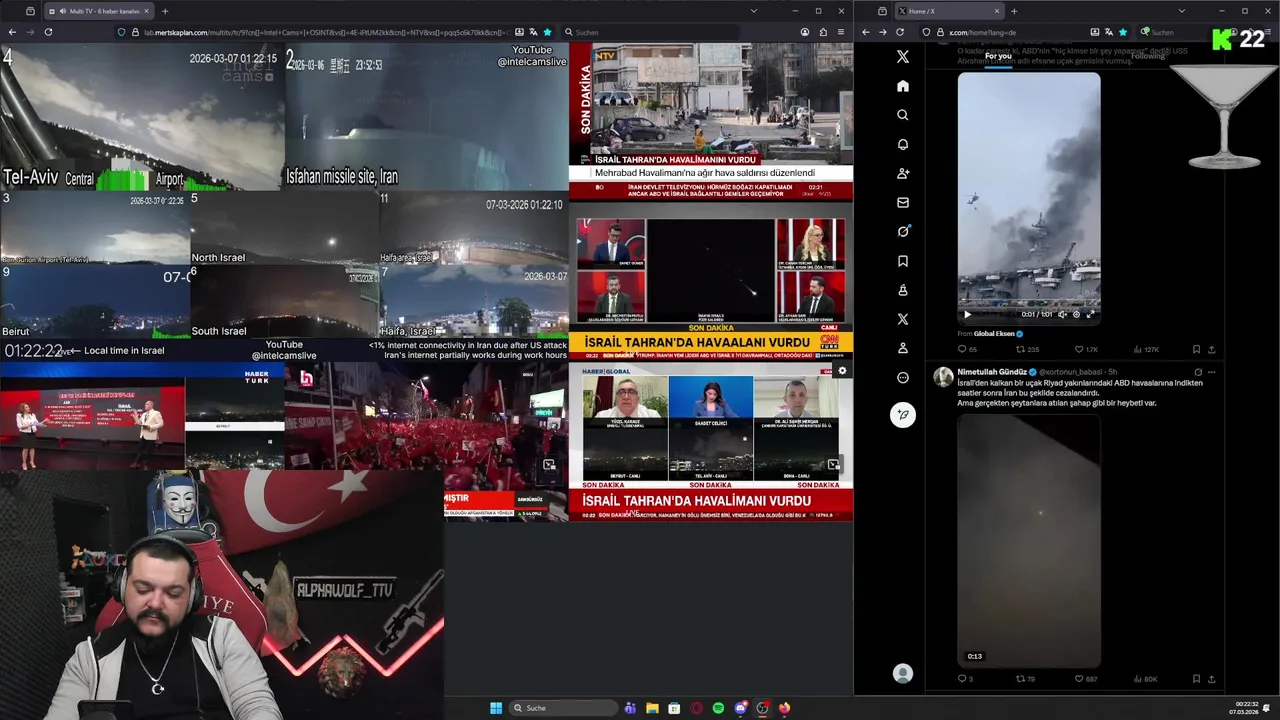List all tabs dropdown in Multi TV window
The image size is (1280, 720).
(x=754, y=11)
